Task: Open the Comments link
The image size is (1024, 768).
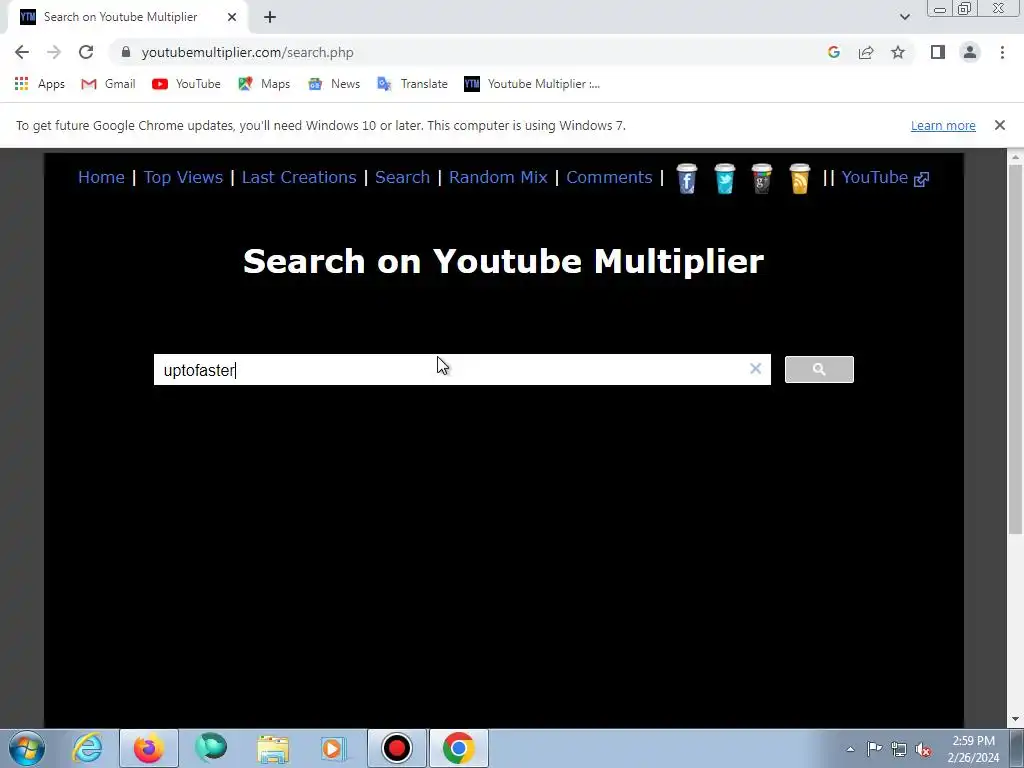Action: (x=609, y=177)
